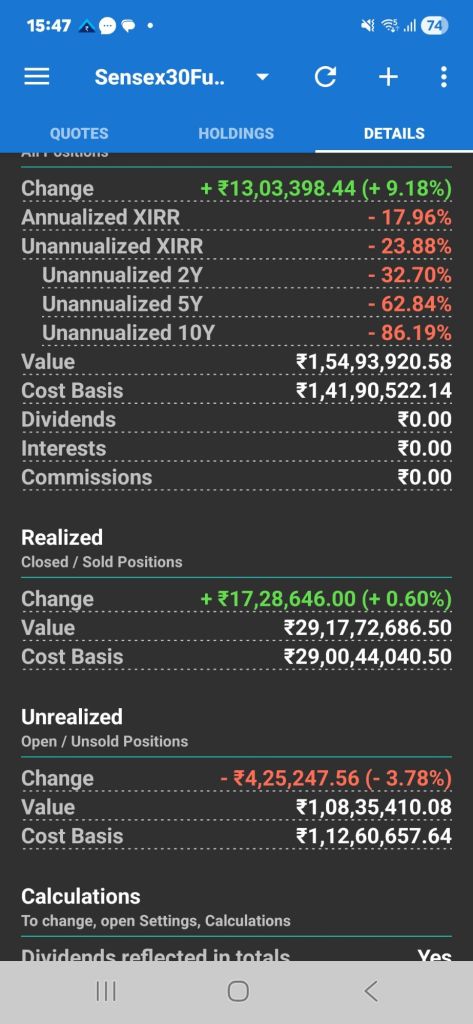
Task: Switch to the HOLDINGS tab
Action: pyautogui.click(x=236, y=133)
